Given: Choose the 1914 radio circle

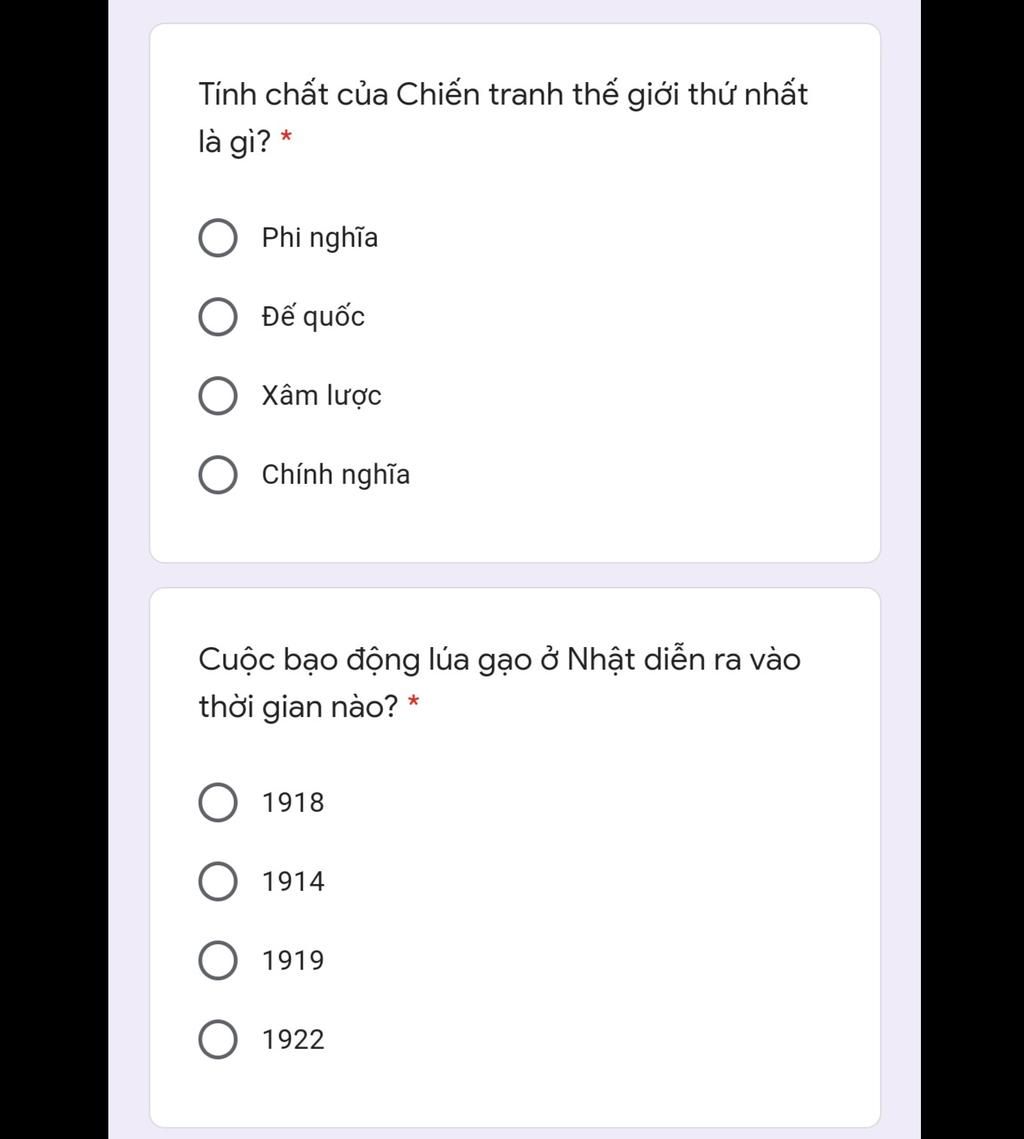Looking at the screenshot, I should click(218, 882).
